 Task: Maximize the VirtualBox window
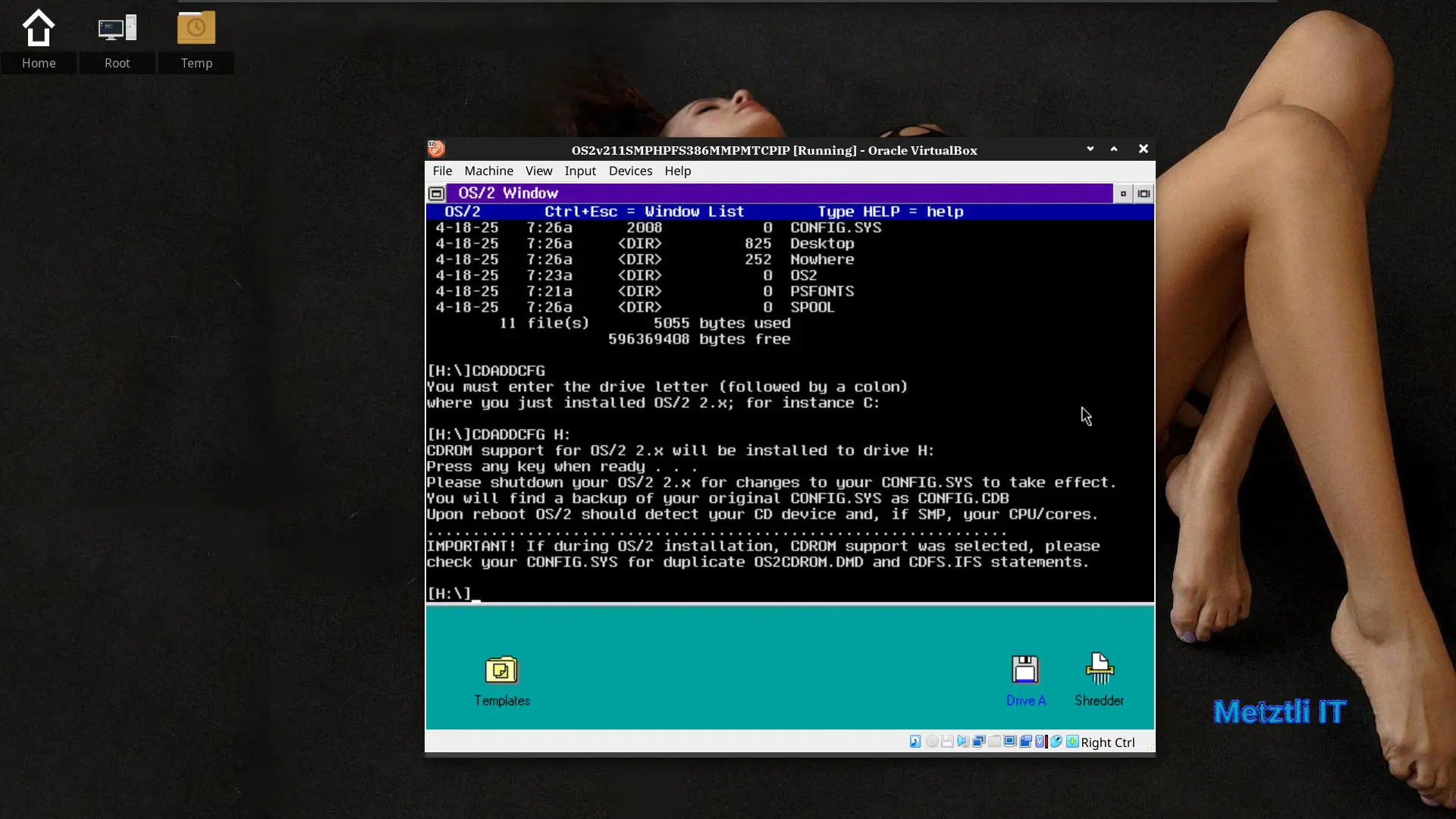tap(1114, 149)
